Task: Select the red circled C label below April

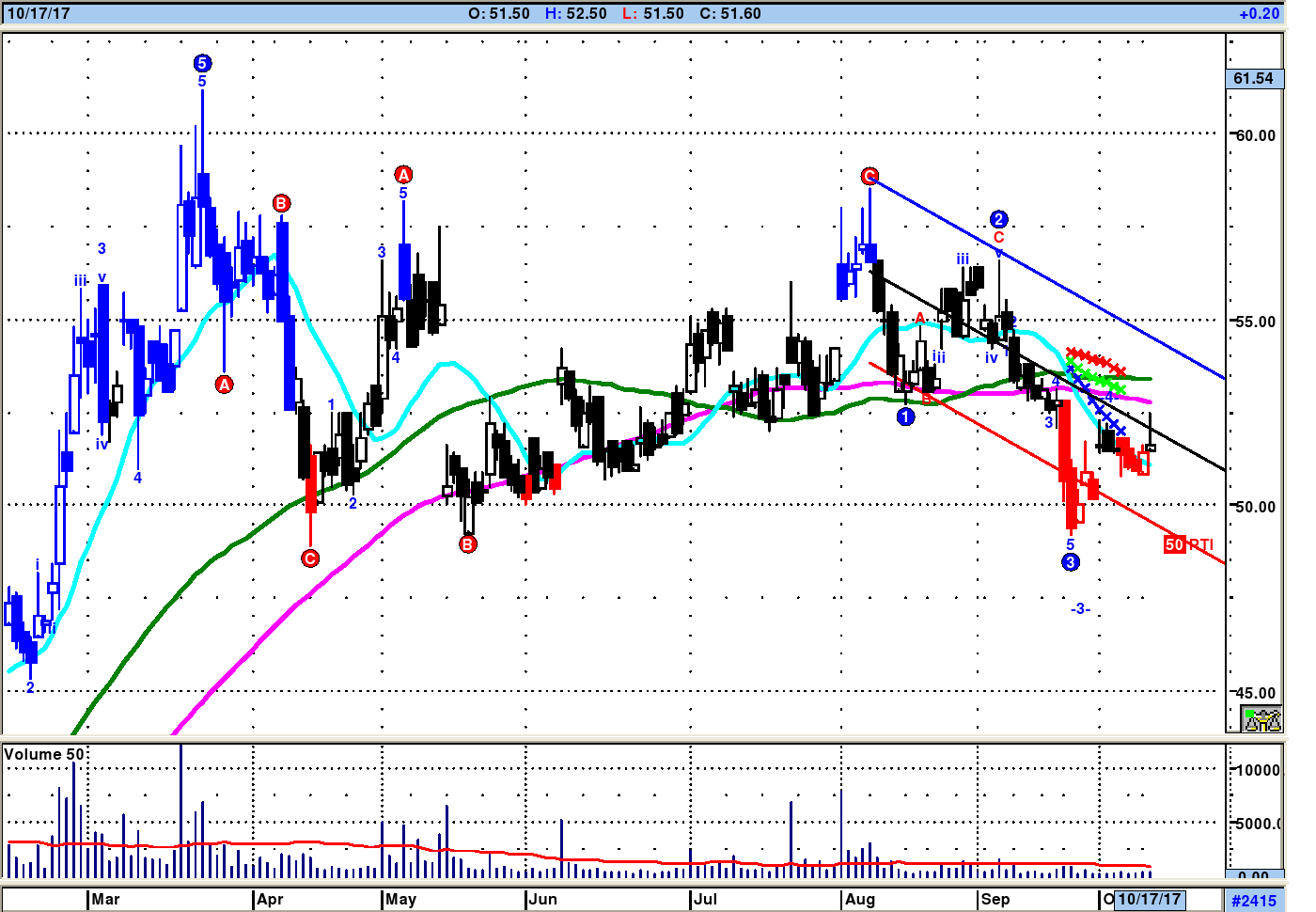Action: (x=310, y=558)
